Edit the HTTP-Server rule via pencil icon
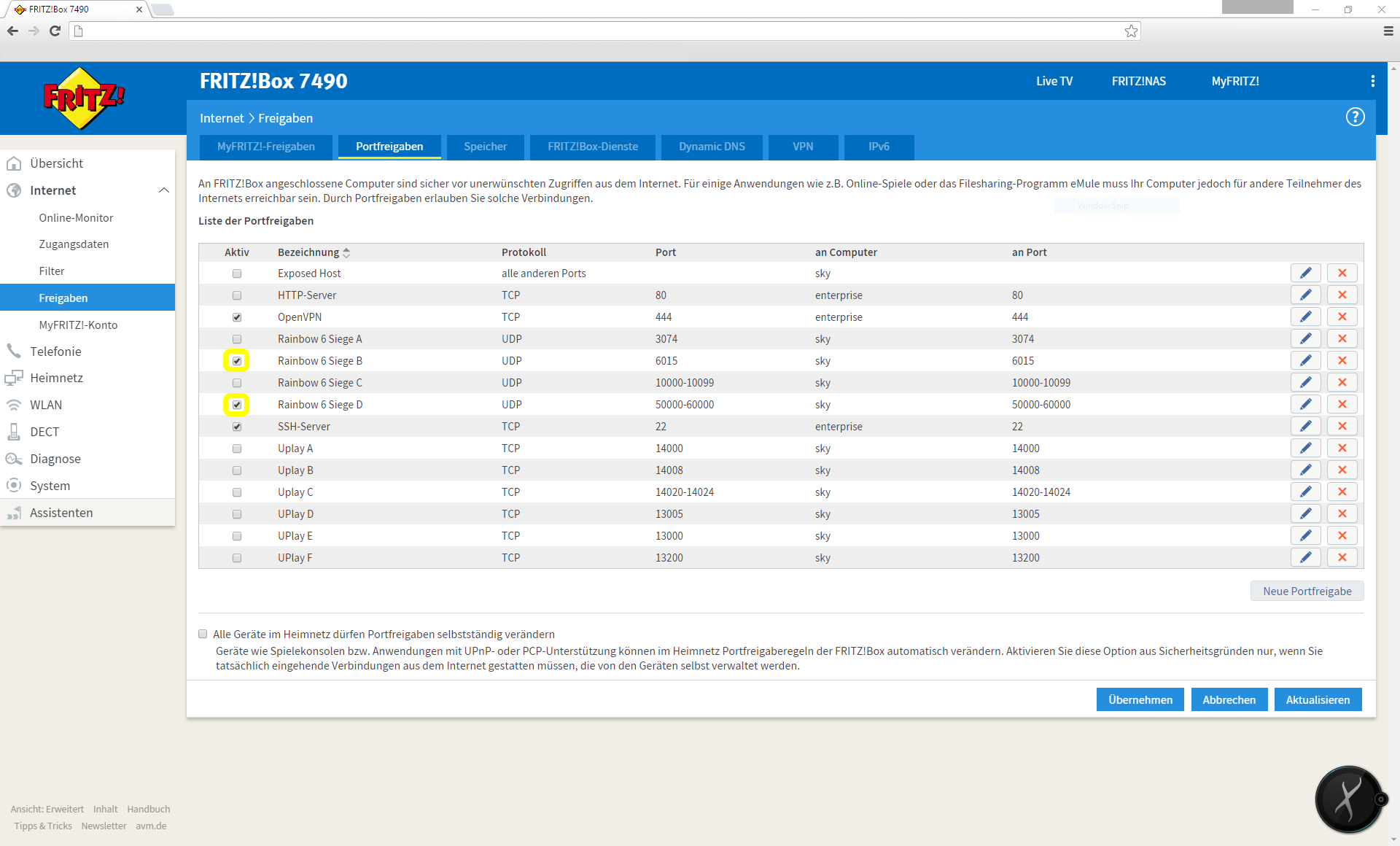 point(1305,295)
